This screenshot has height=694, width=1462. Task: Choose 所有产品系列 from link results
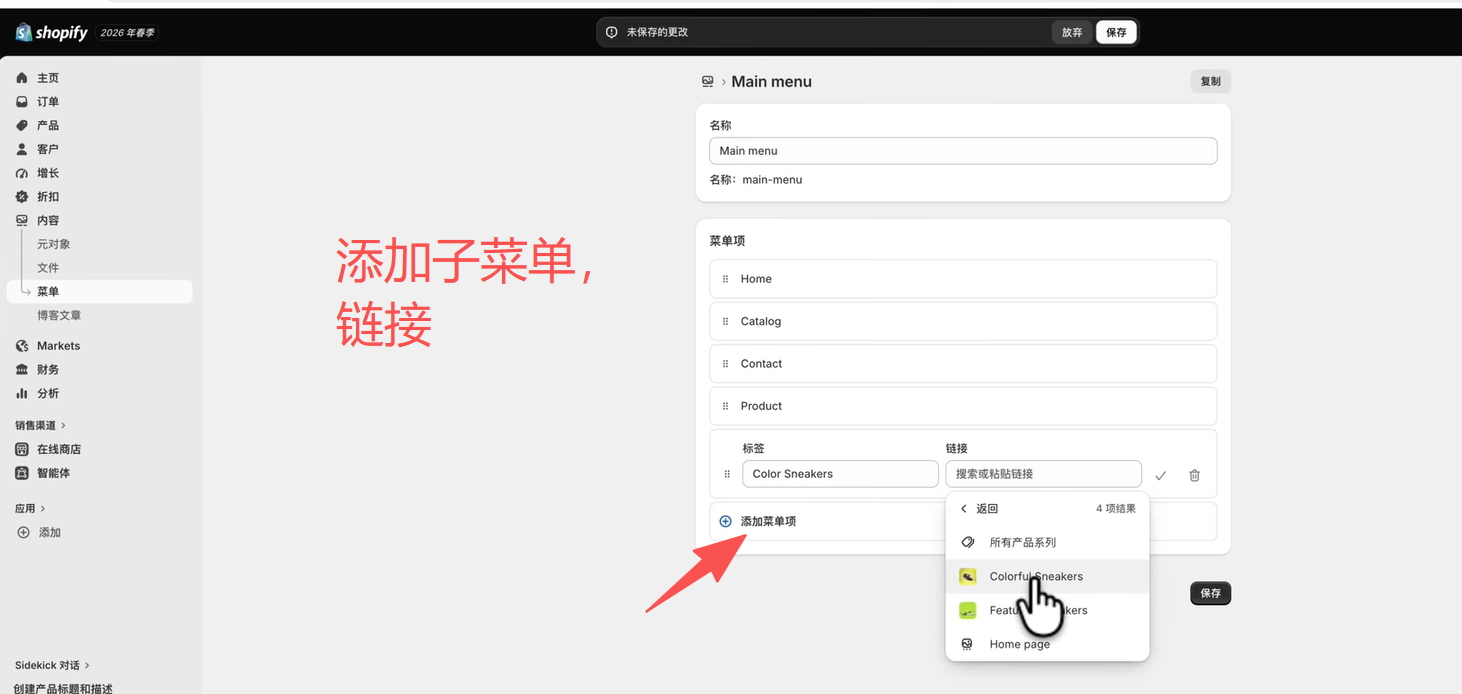(x=1047, y=543)
